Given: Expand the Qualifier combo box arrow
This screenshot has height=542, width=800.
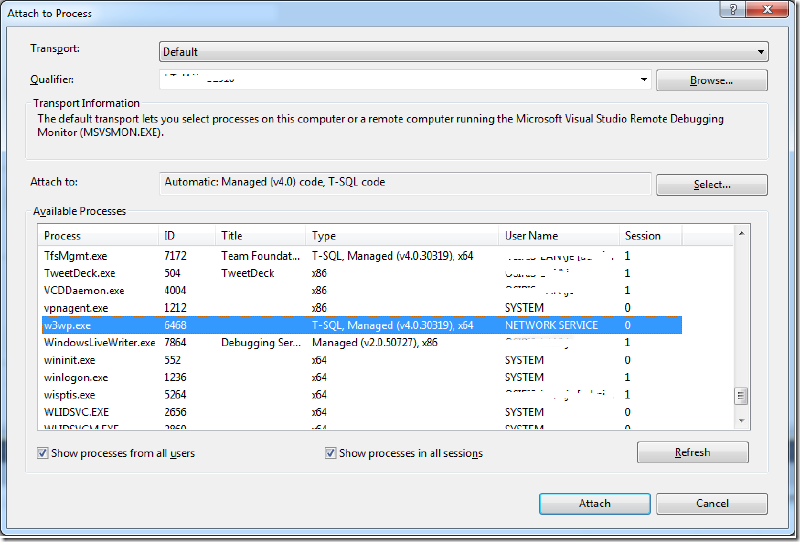Looking at the screenshot, I should (x=644, y=80).
